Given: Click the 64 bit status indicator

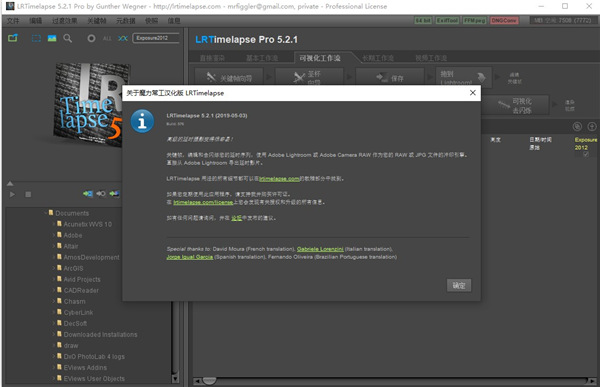Looking at the screenshot, I should [x=423, y=21].
